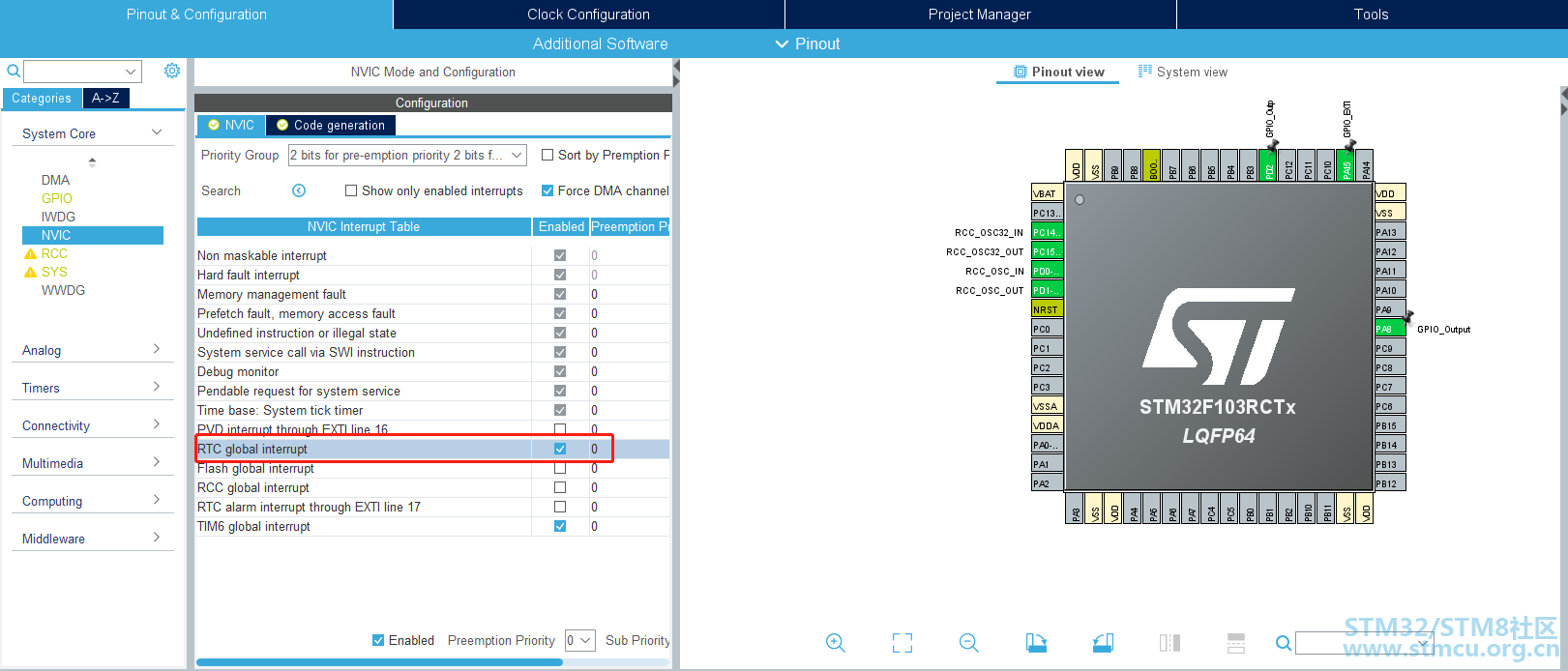Image resolution: width=1568 pixels, height=671 pixels.
Task: Toggle the bottom Enabled checkbox
Action: click(x=378, y=640)
